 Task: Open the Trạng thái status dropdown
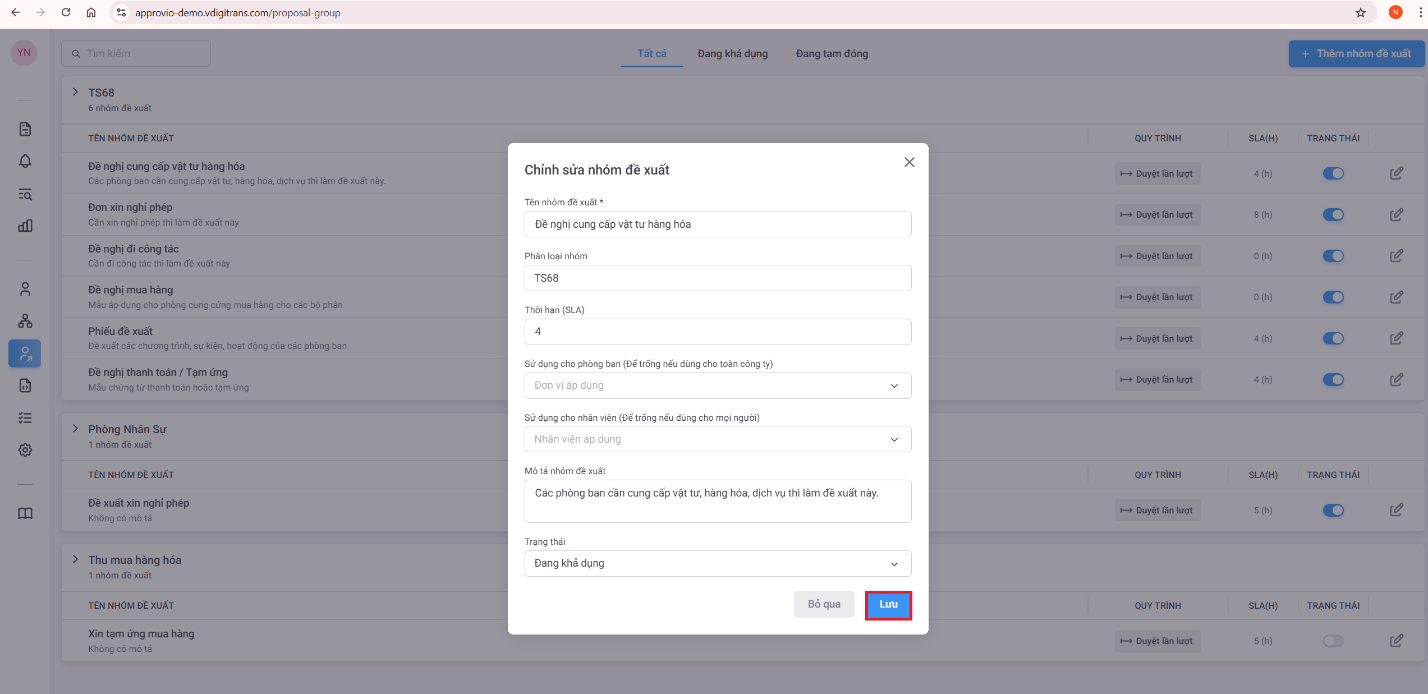[717, 563]
